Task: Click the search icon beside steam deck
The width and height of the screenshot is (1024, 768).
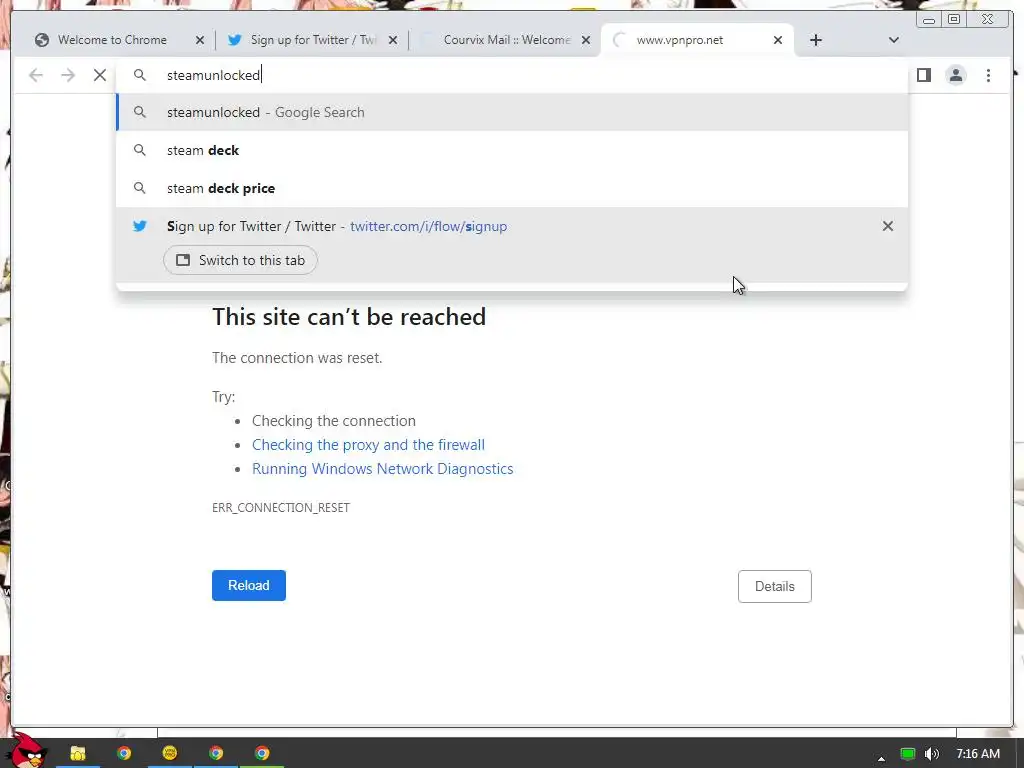Action: tap(140, 150)
